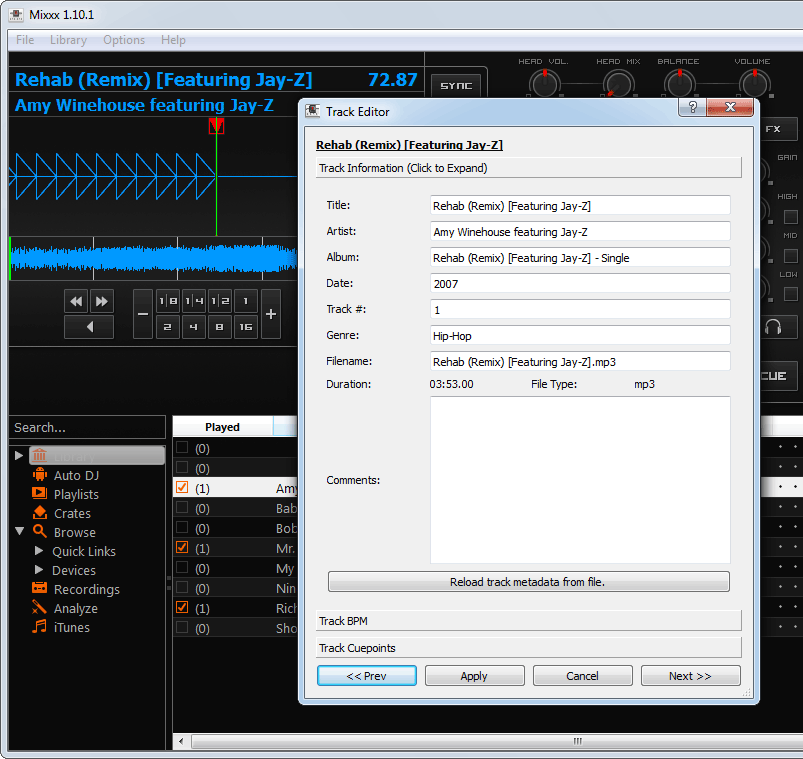Click the Search box in the library
Image resolution: width=803 pixels, height=759 pixels.
[88, 427]
